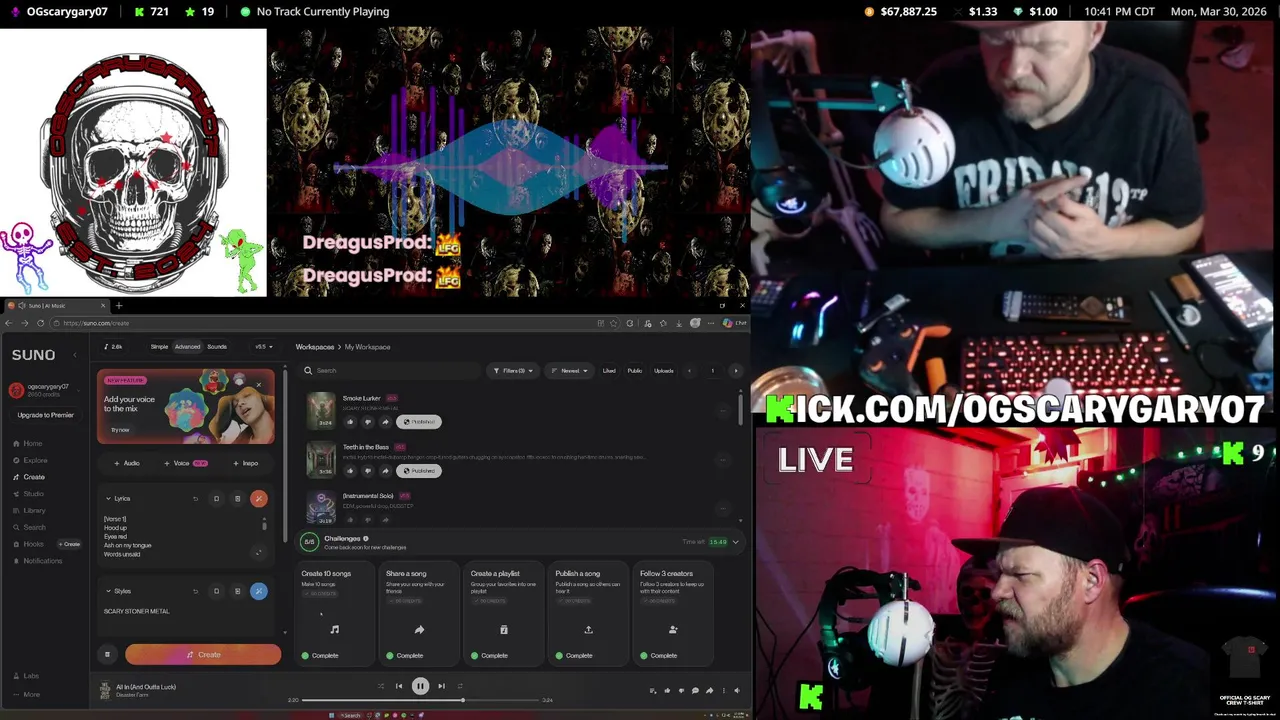Open the Smoke Lurker cover thumbnail
The width and height of the screenshot is (1280, 720).
click(321, 410)
